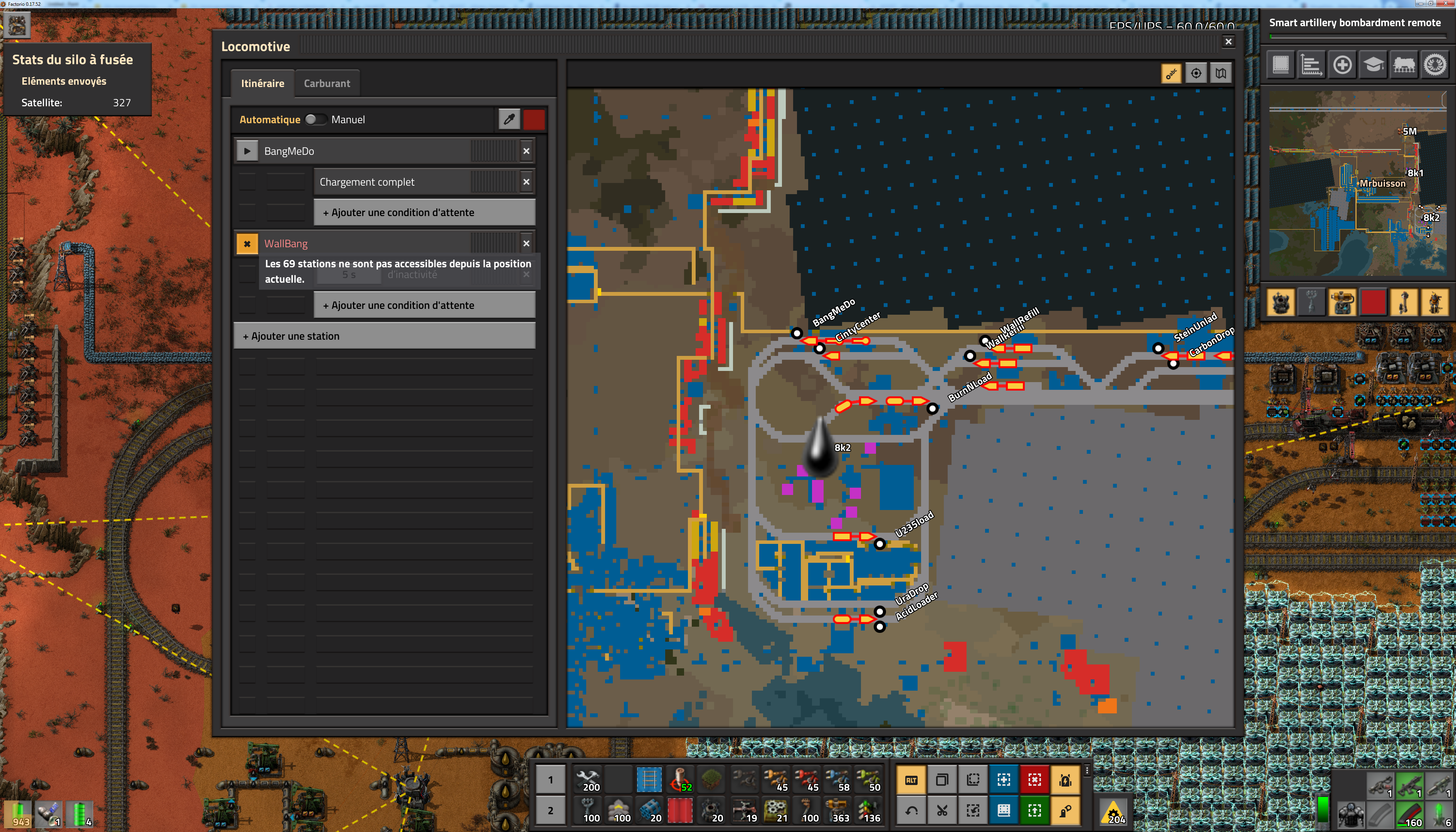Select the green stack inserter slot showing 50

click(x=868, y=780)
